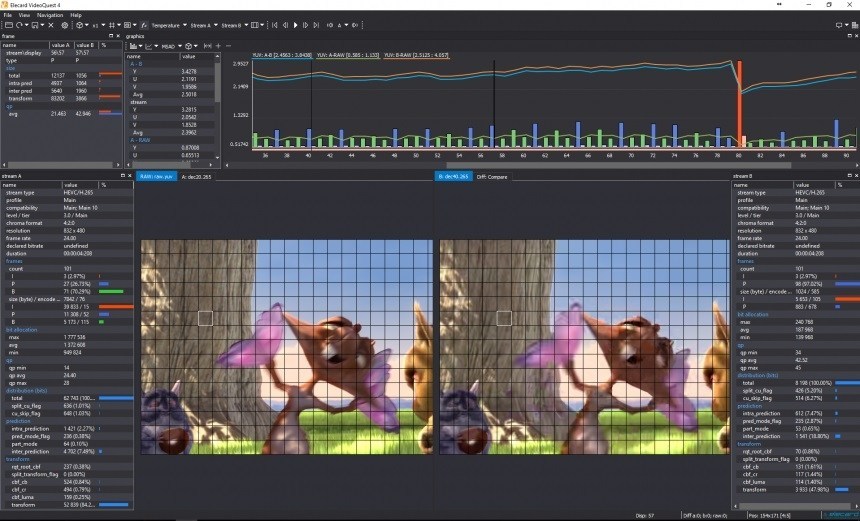860x521 pixels.
Task: Select the highlighted block in stream A image
Action: coord(205,318)
